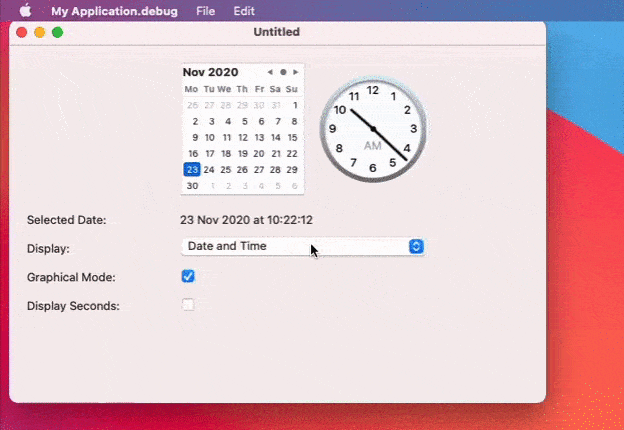Minimize the Untitled window
This screenshot has width=624, height=430.
point(40,32)
